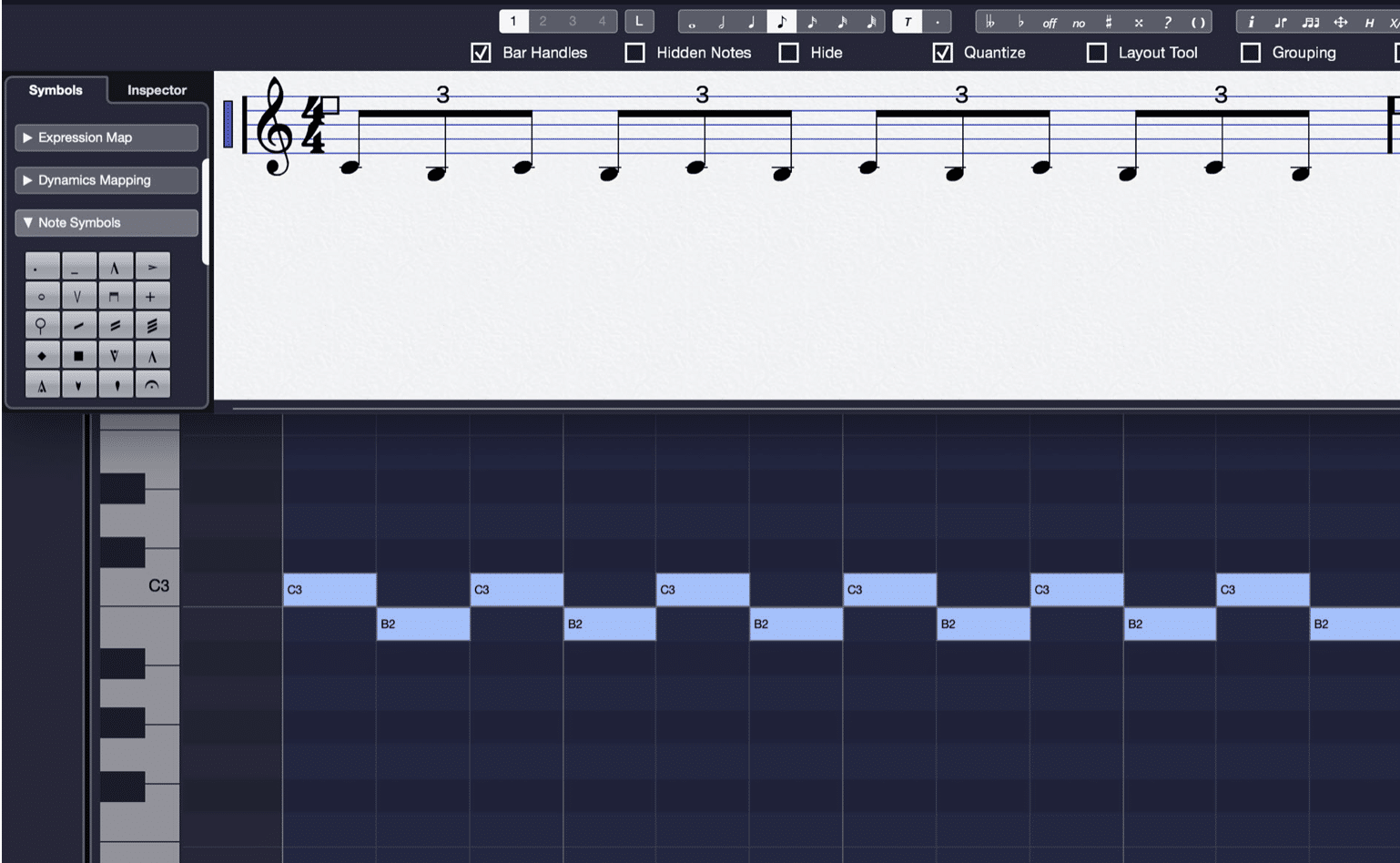Viewport: 1400px width, 863px height.
Task: Click the blue staff handle bar
Action: coord(228,124)
